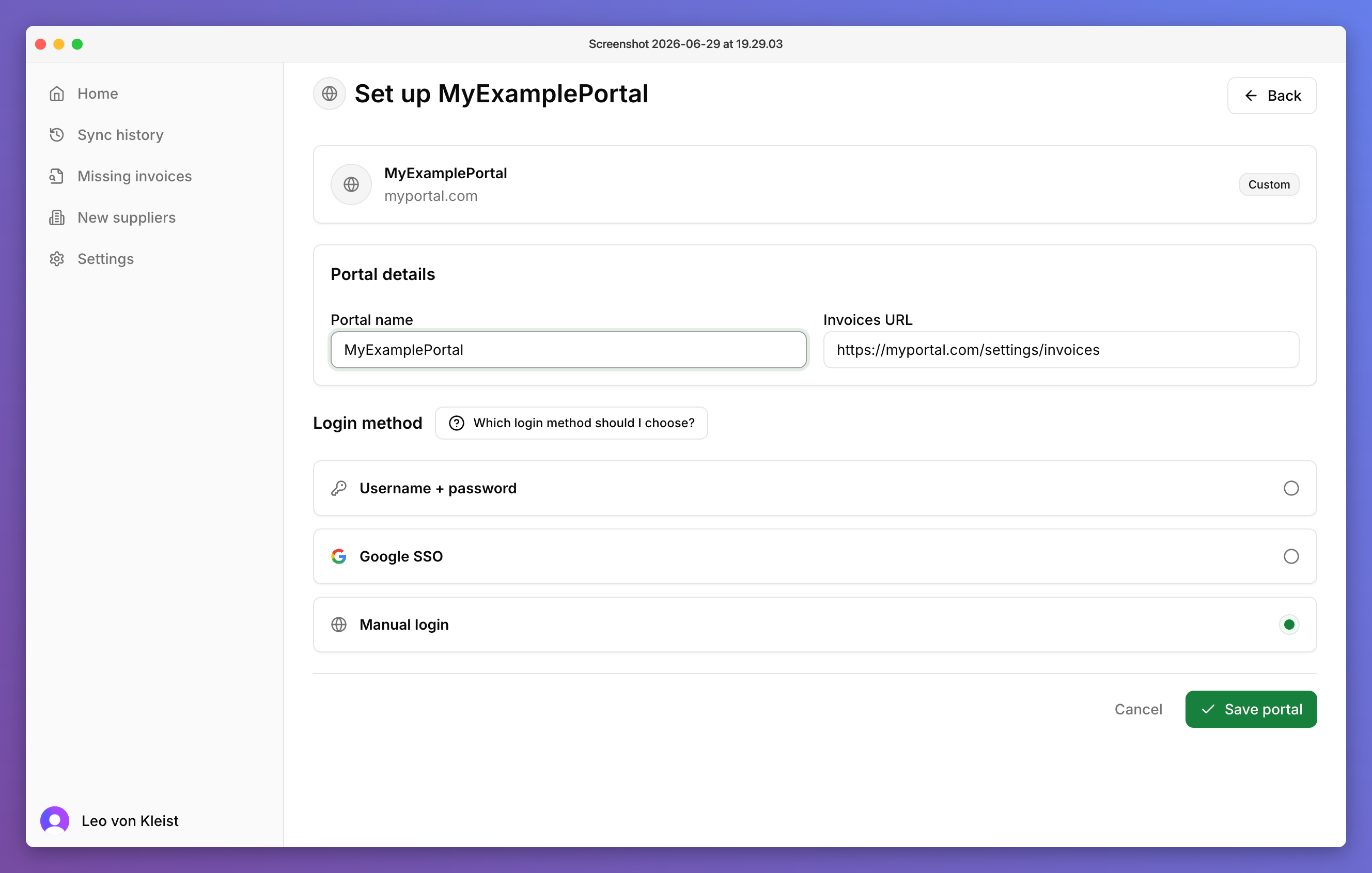
Task: Click the 'Set up MyExamplePortal' heading
Action: pos(502,93)
